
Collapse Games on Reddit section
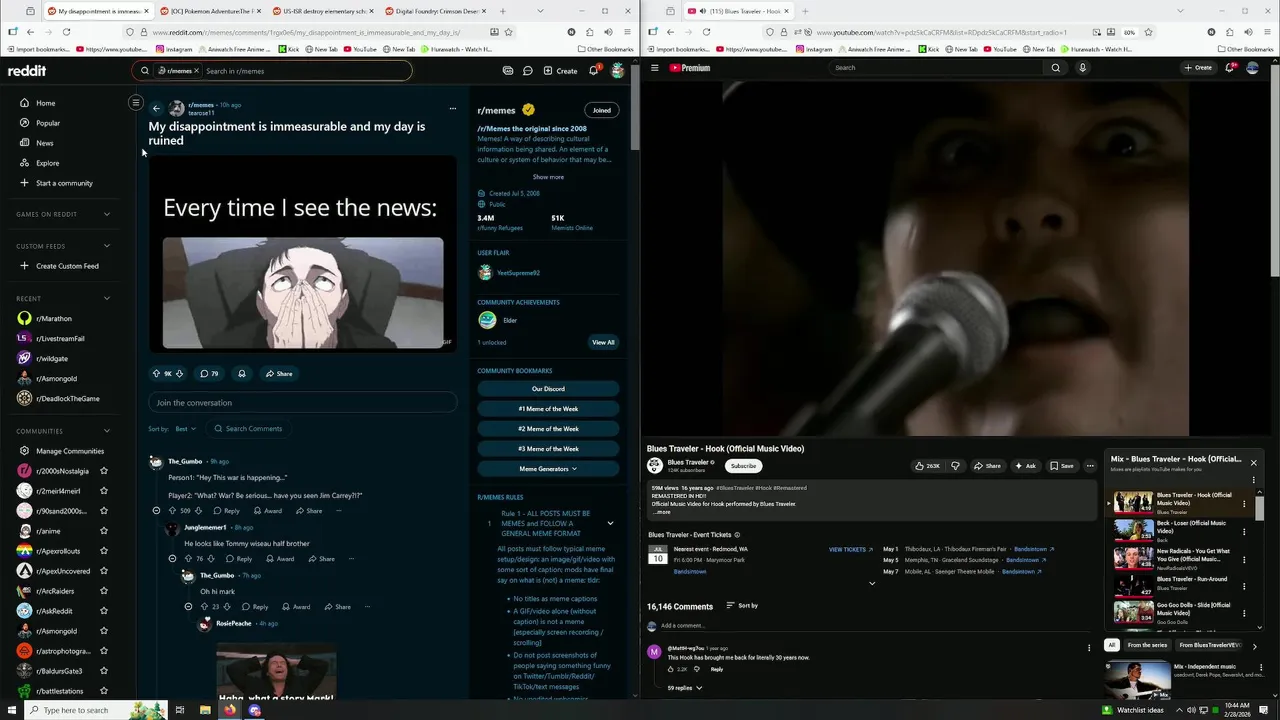107,214
